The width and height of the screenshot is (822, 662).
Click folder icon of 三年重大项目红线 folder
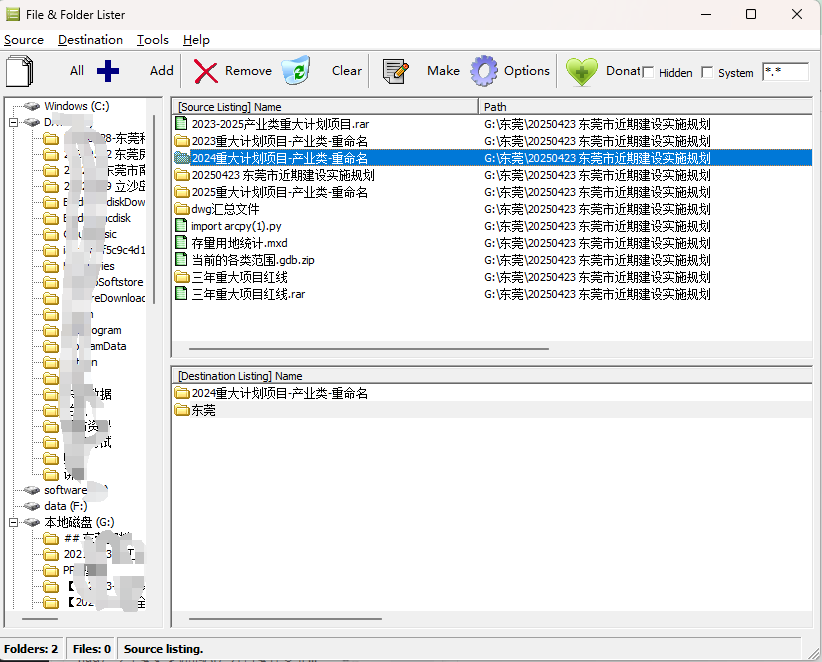181,277
